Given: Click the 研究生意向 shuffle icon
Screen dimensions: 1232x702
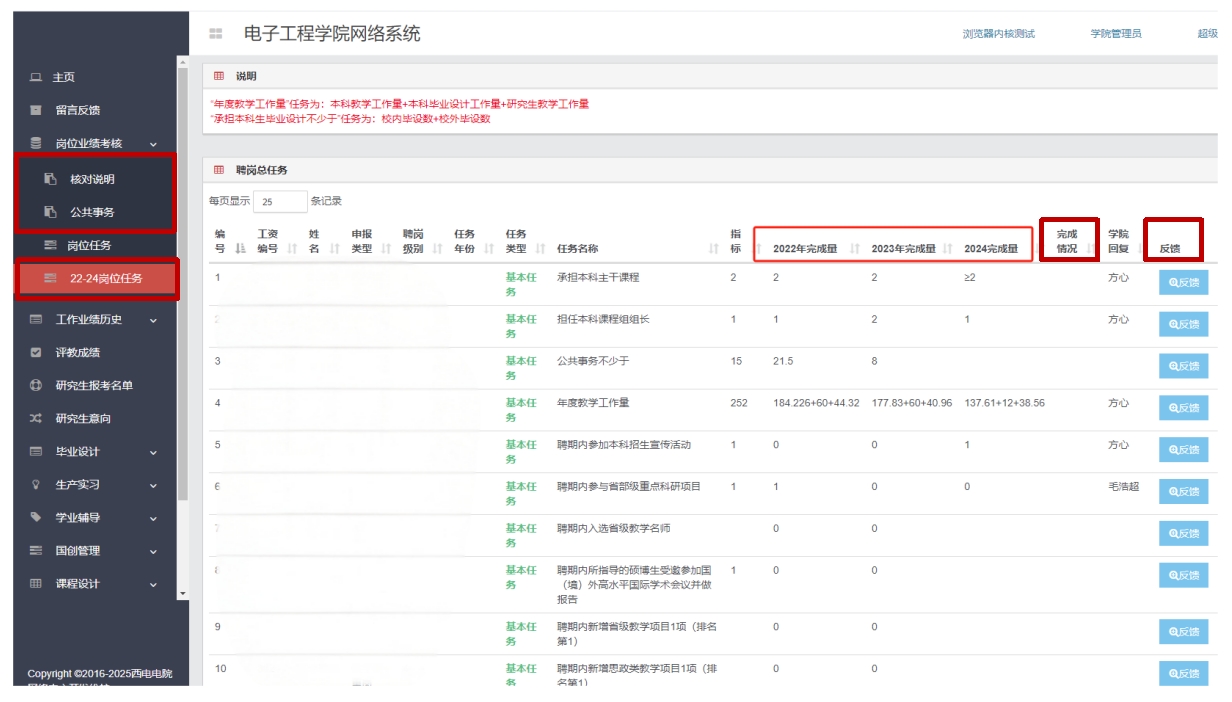Looking at the screenshot, I should [36, 419].
